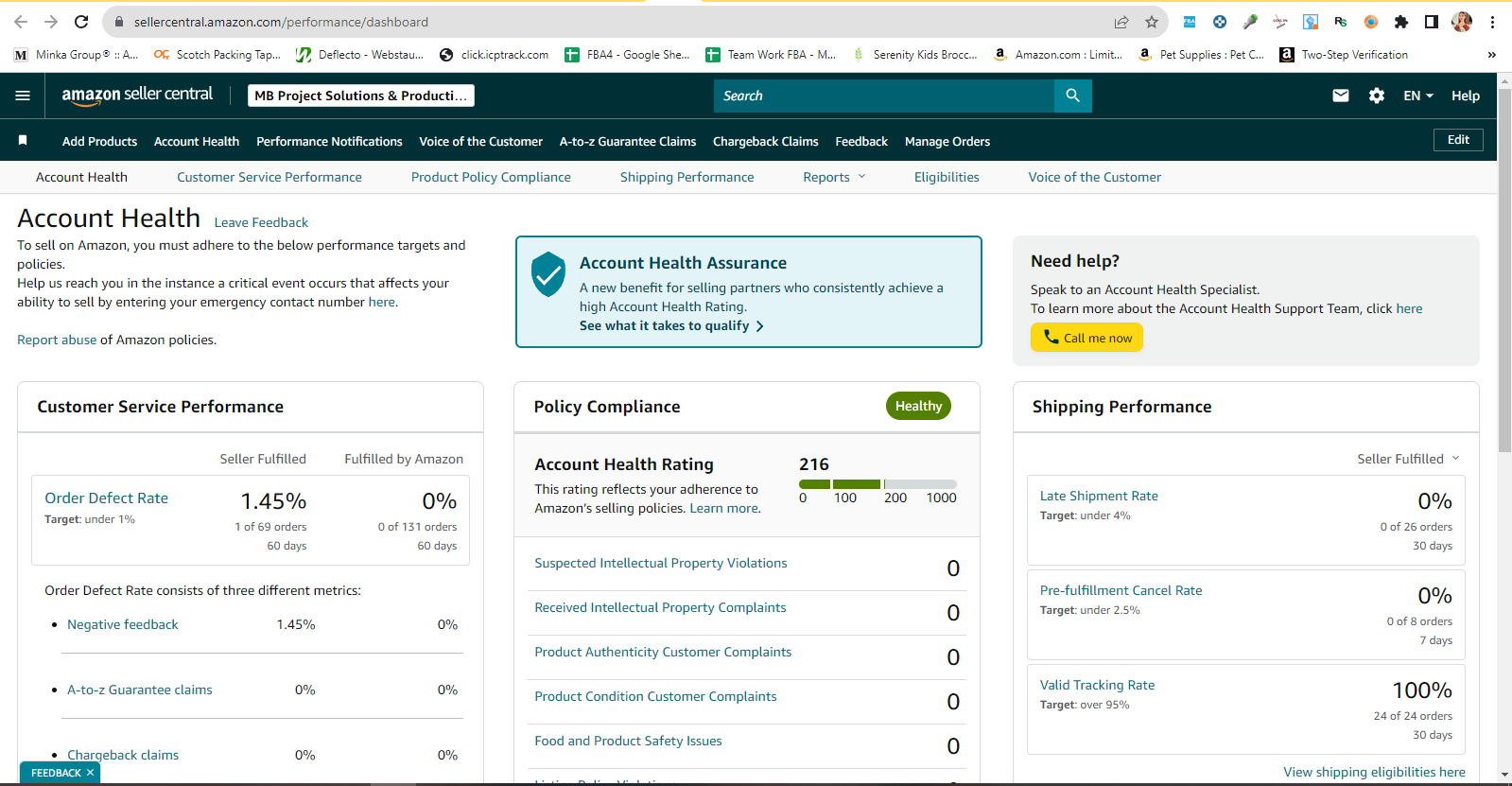Open the green flashlight extension icon
The image size is (1512, 786).
(1250, 22)
